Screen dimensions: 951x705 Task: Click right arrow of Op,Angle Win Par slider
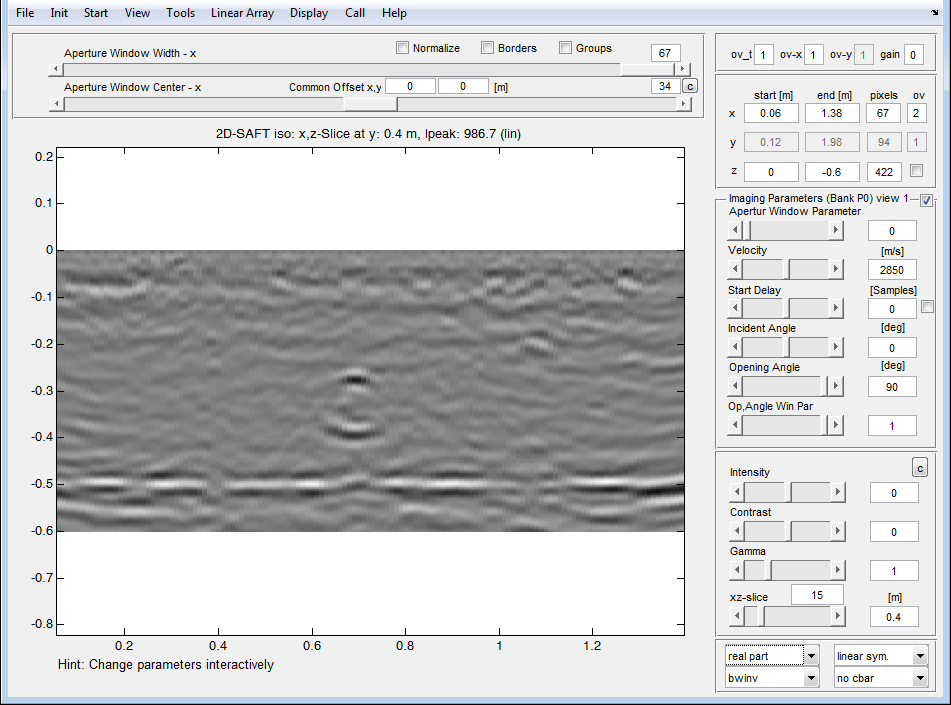[836, 425]
